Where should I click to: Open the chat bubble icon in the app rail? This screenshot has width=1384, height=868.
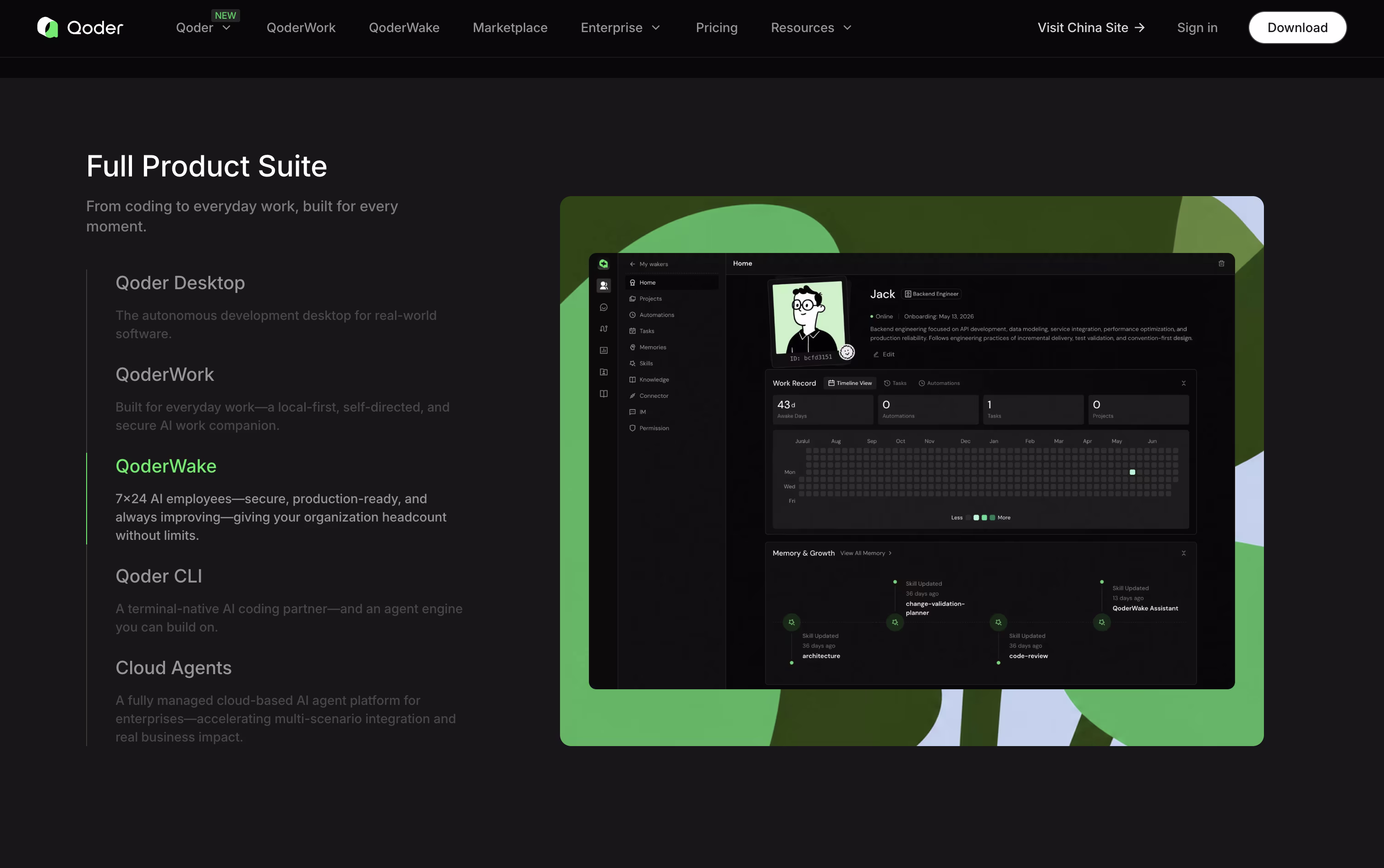603,307
